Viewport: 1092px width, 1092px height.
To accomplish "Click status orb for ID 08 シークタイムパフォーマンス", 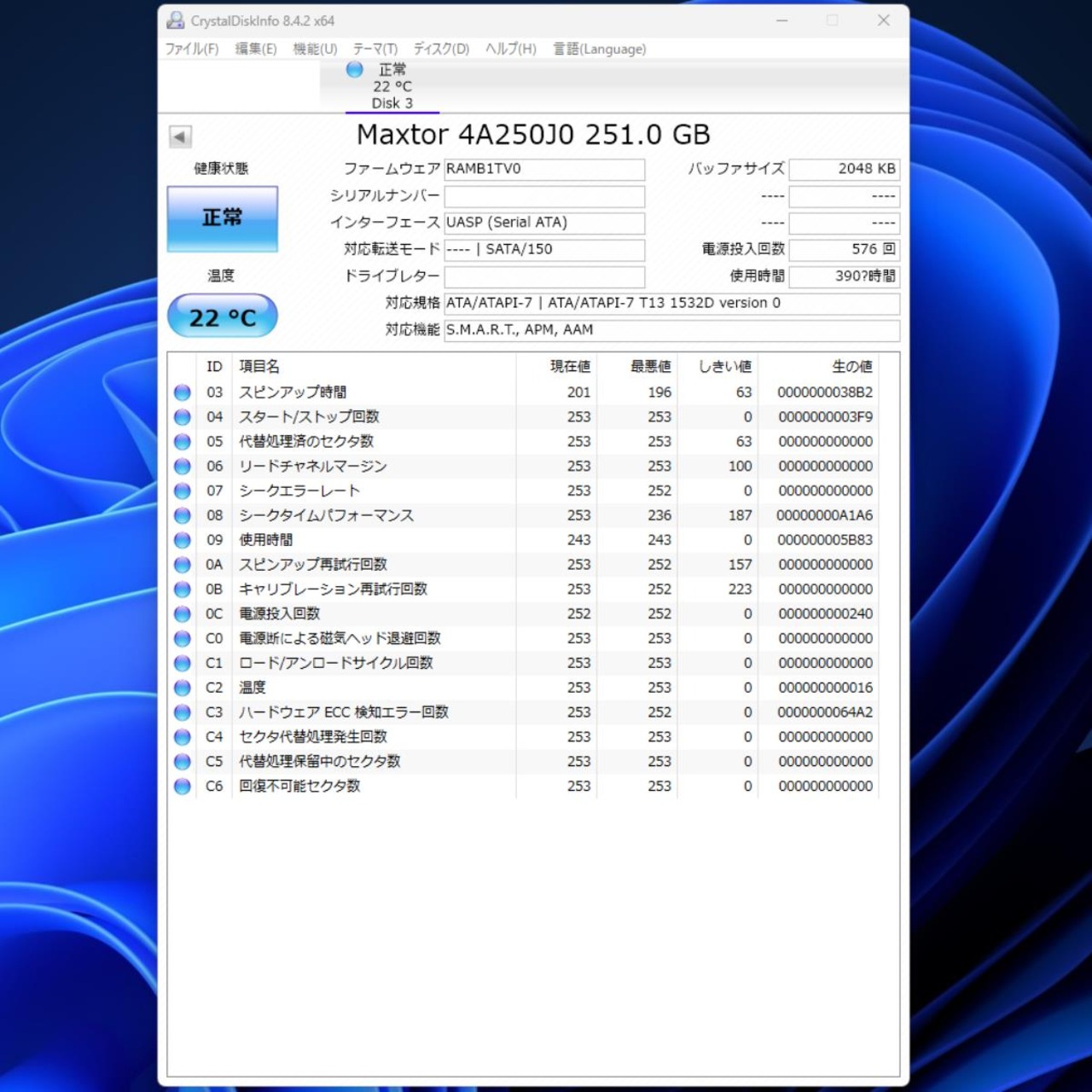I will pyautogui.click(x=183, y=516).
